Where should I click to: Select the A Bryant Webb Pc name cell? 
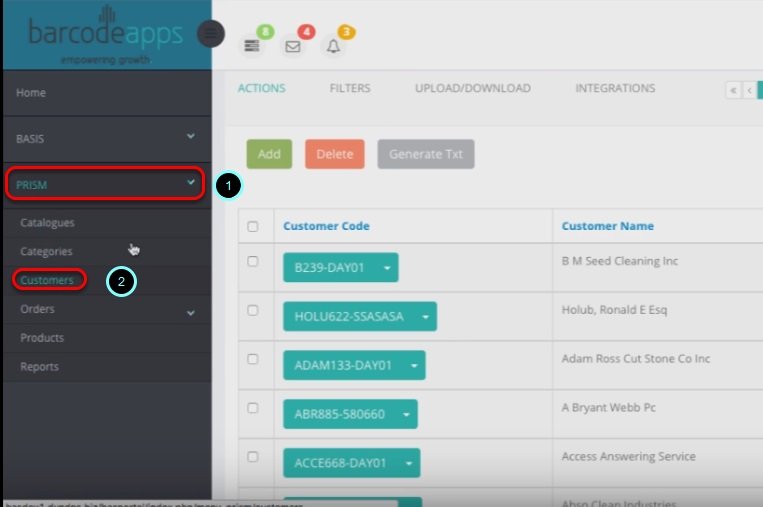pyautogui.click(x=608, y=408)
